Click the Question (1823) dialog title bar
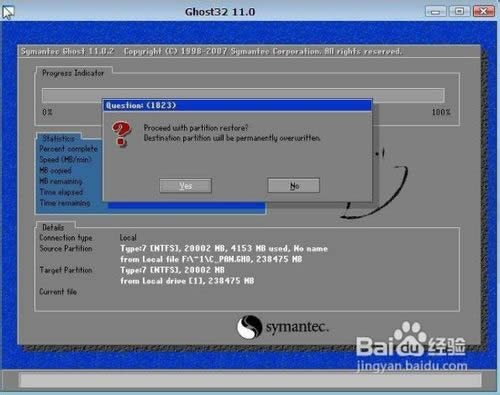500x395 pixels. tap(237, 105)
